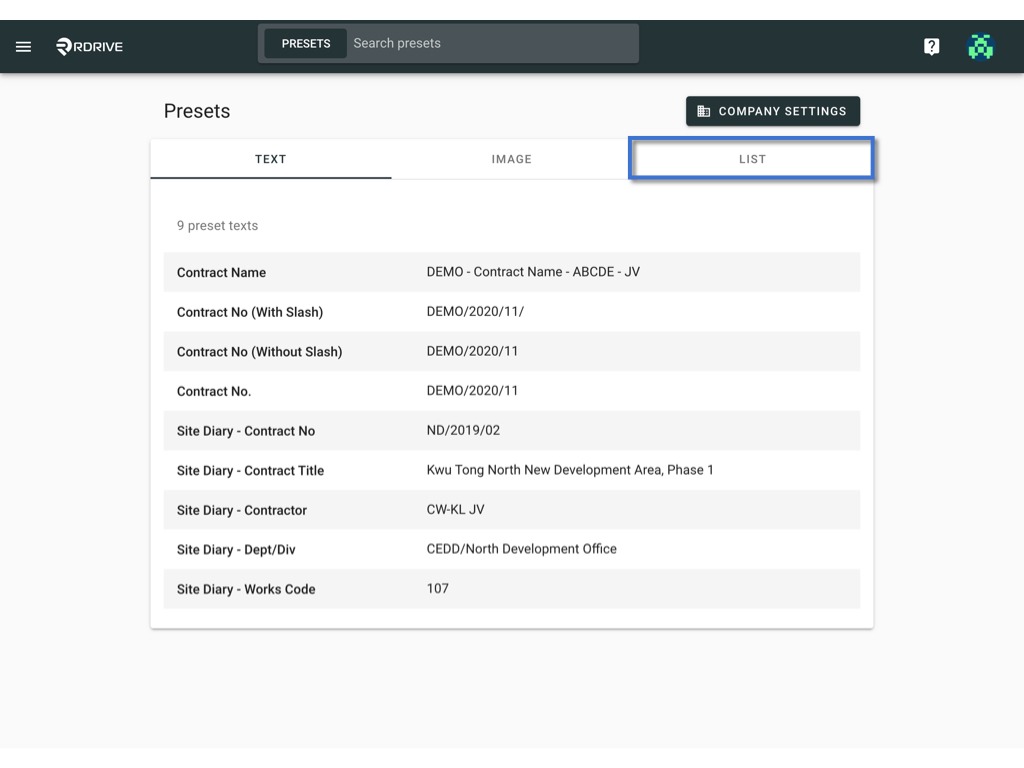Select Site Diary - Contractor label

[x=242, y=510]
